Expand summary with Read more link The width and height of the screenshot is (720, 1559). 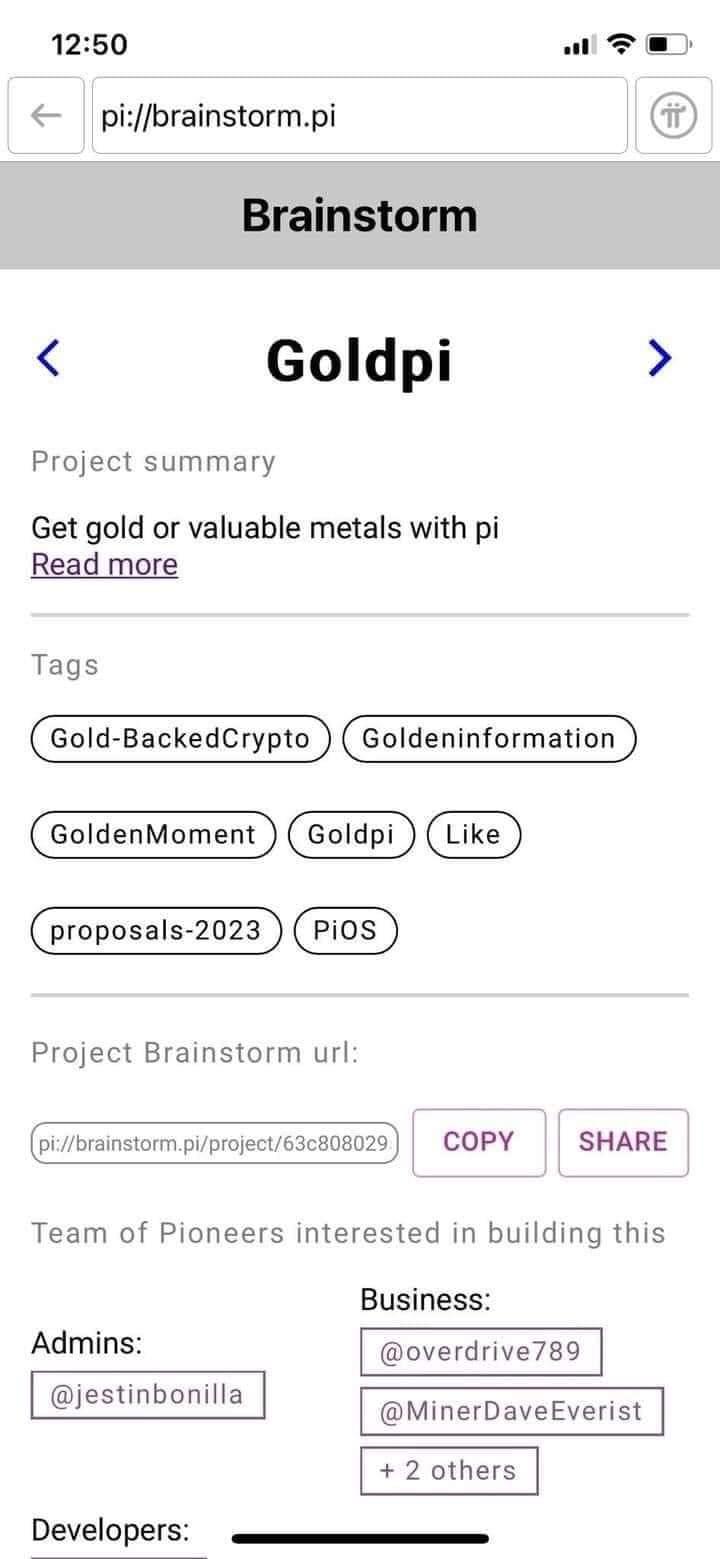click(x=104, y=565)
